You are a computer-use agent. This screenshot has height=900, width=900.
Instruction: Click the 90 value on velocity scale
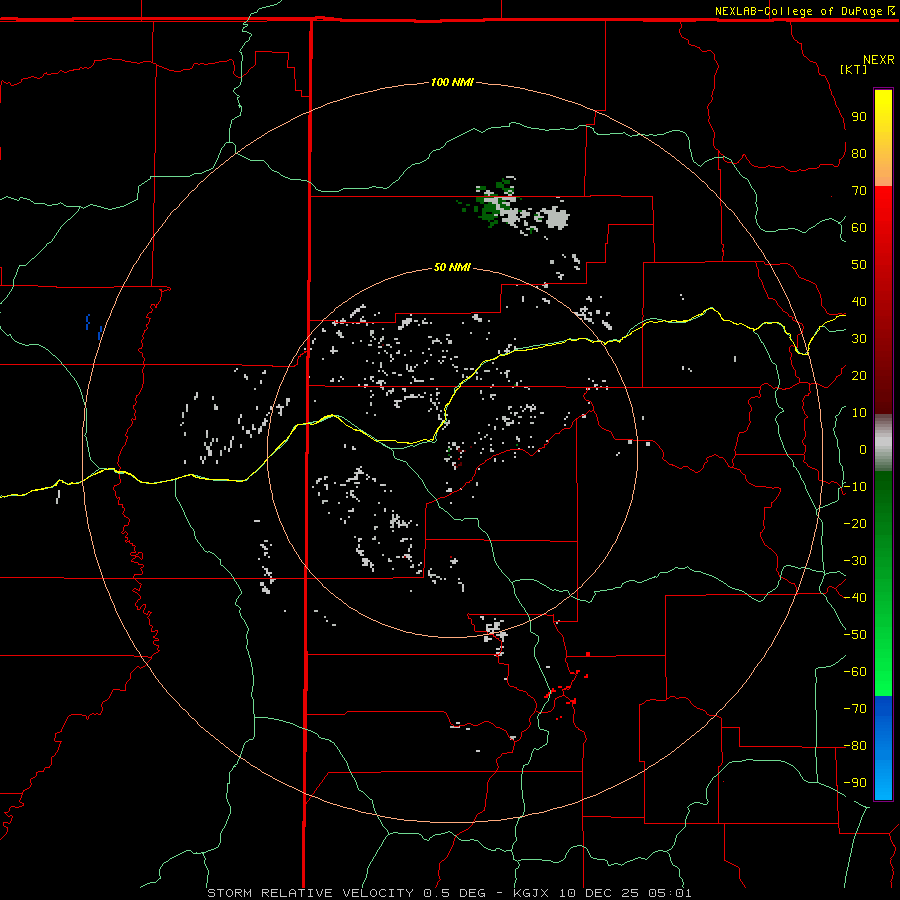(x=859, y=117)
